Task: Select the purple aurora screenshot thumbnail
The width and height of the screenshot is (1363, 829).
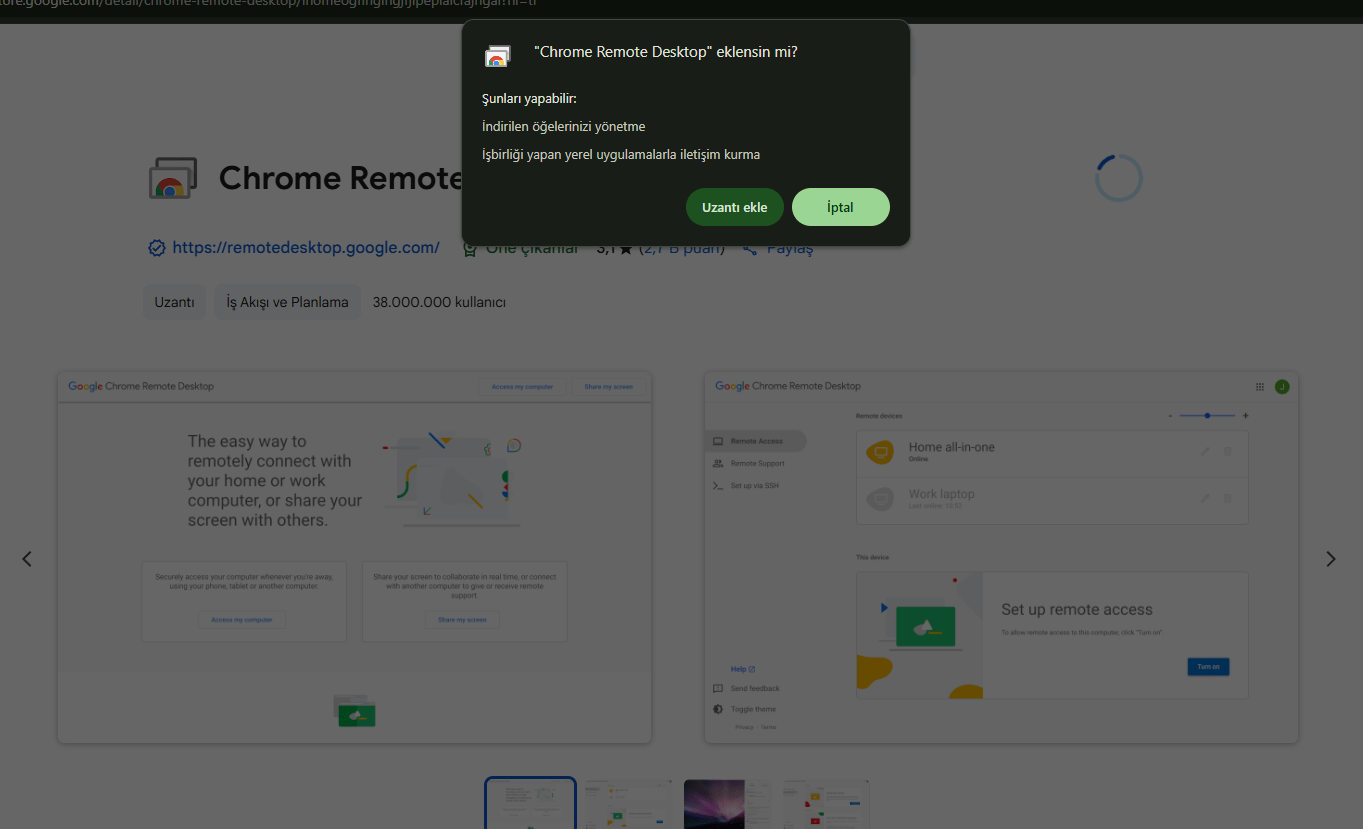Action: tap(728, 804)
